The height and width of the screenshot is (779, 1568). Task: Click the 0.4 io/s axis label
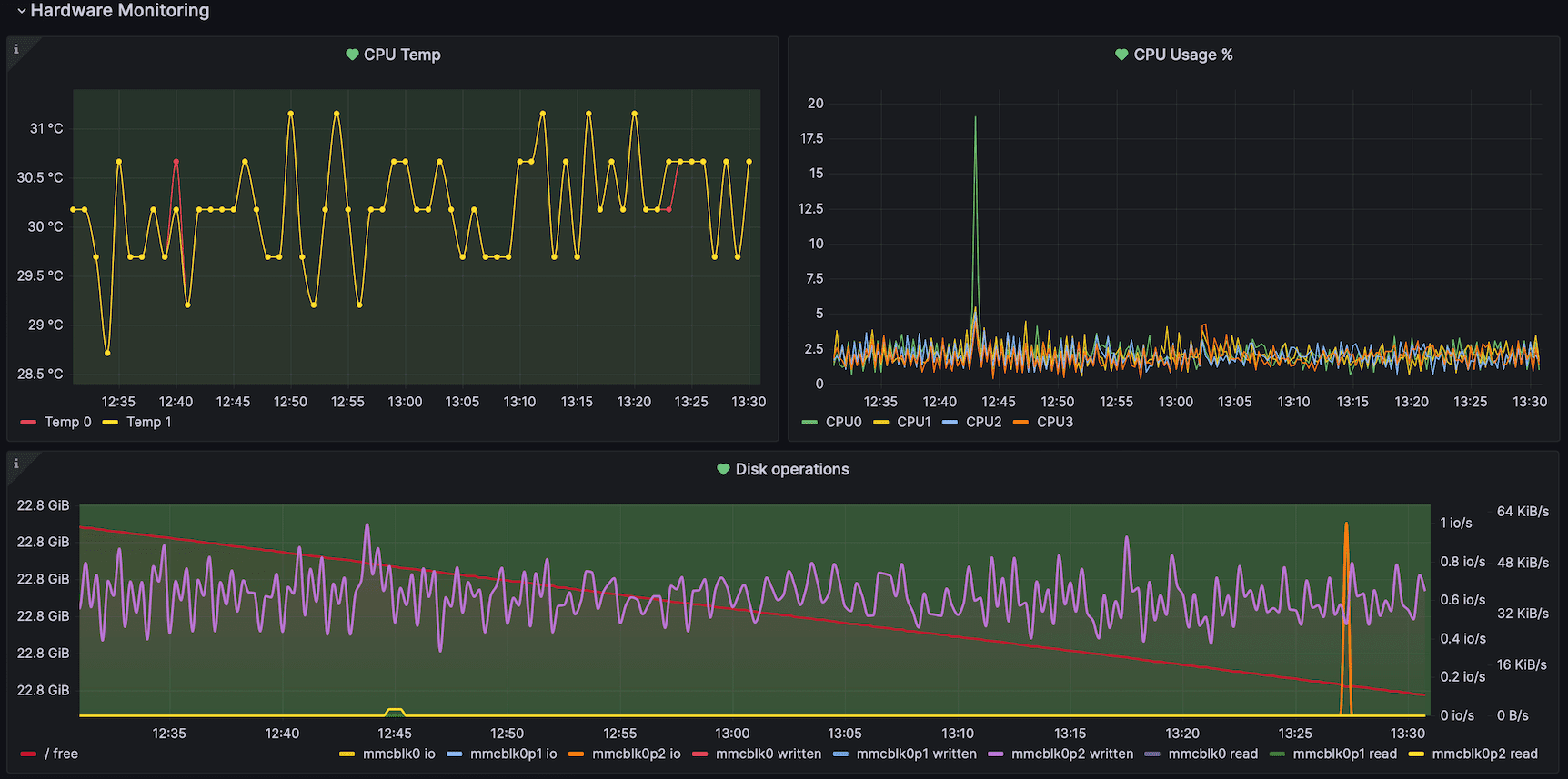coord(1462,639)
